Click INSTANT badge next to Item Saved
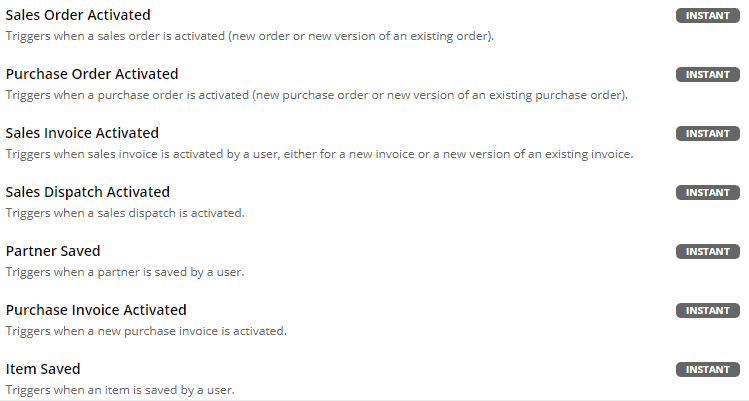The width and height of the screenshot is (749, 401). 707,369
